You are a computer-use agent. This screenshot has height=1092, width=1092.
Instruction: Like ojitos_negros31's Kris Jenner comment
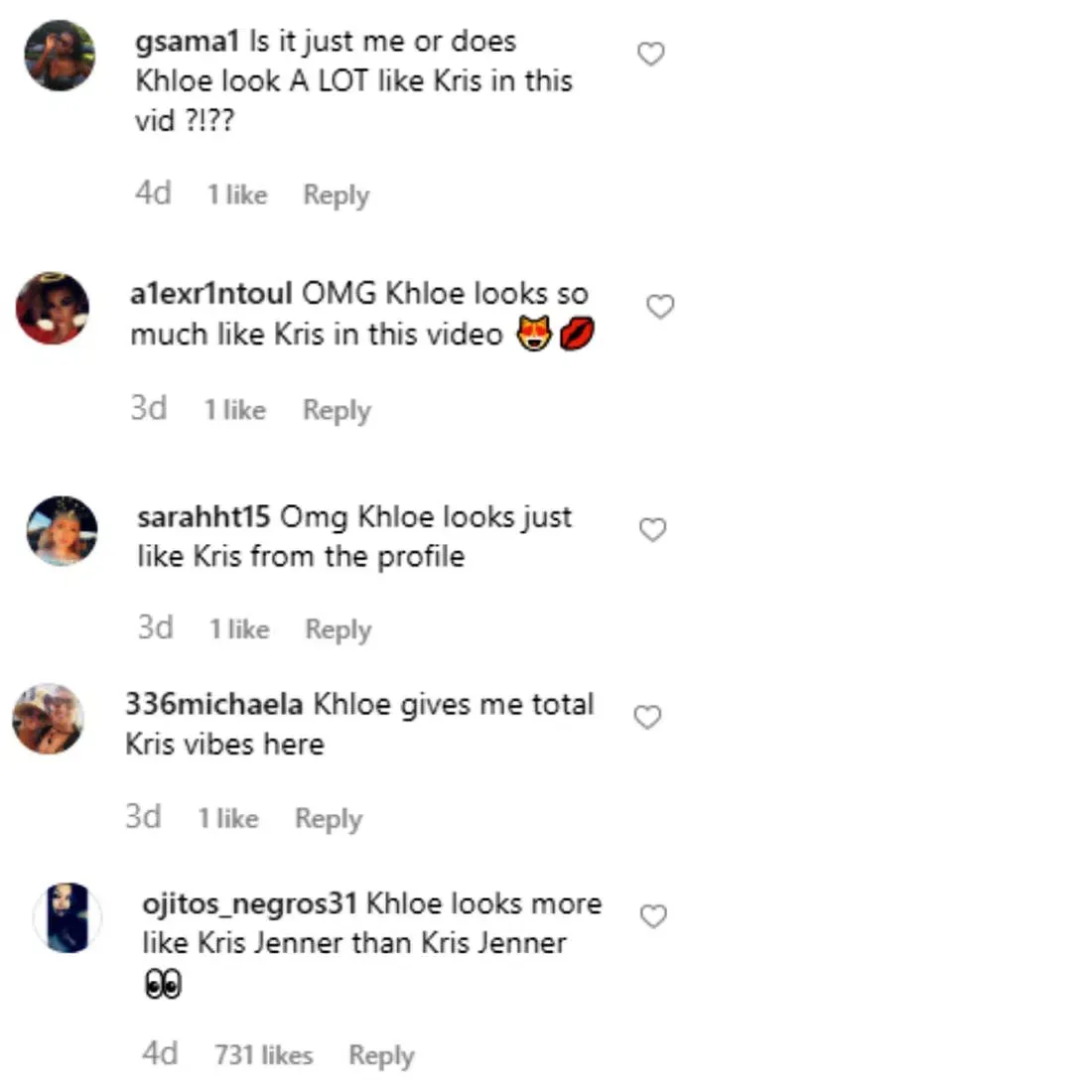(x=653, y=916)
